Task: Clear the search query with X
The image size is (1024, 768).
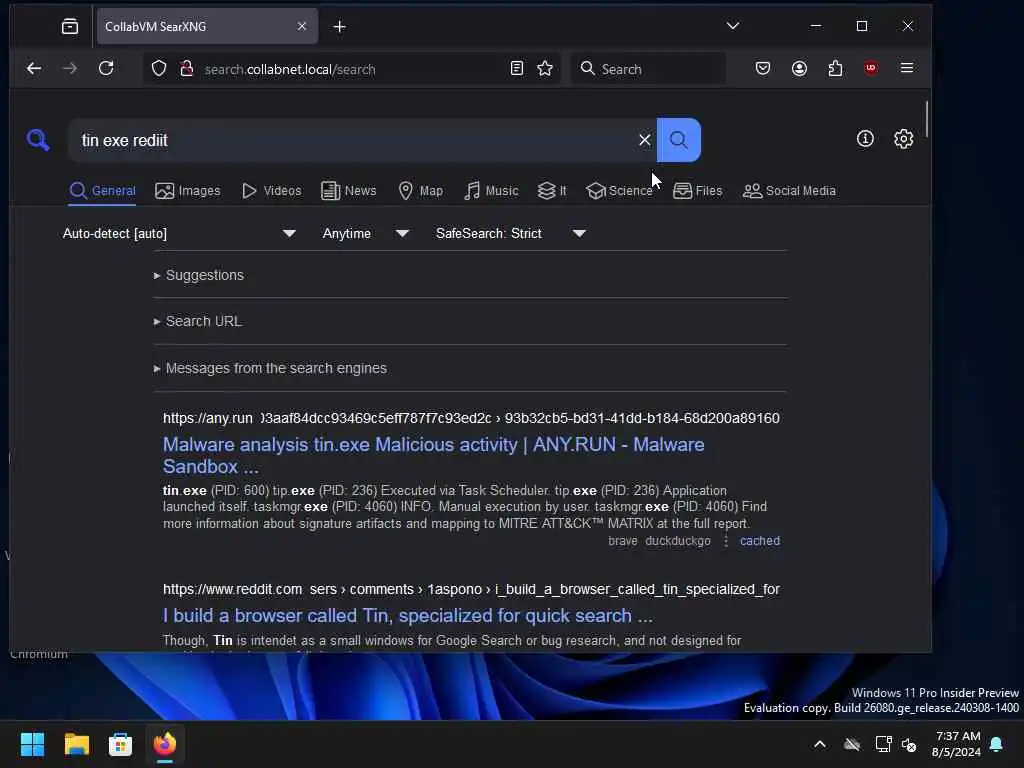Action: coord(645,140)
